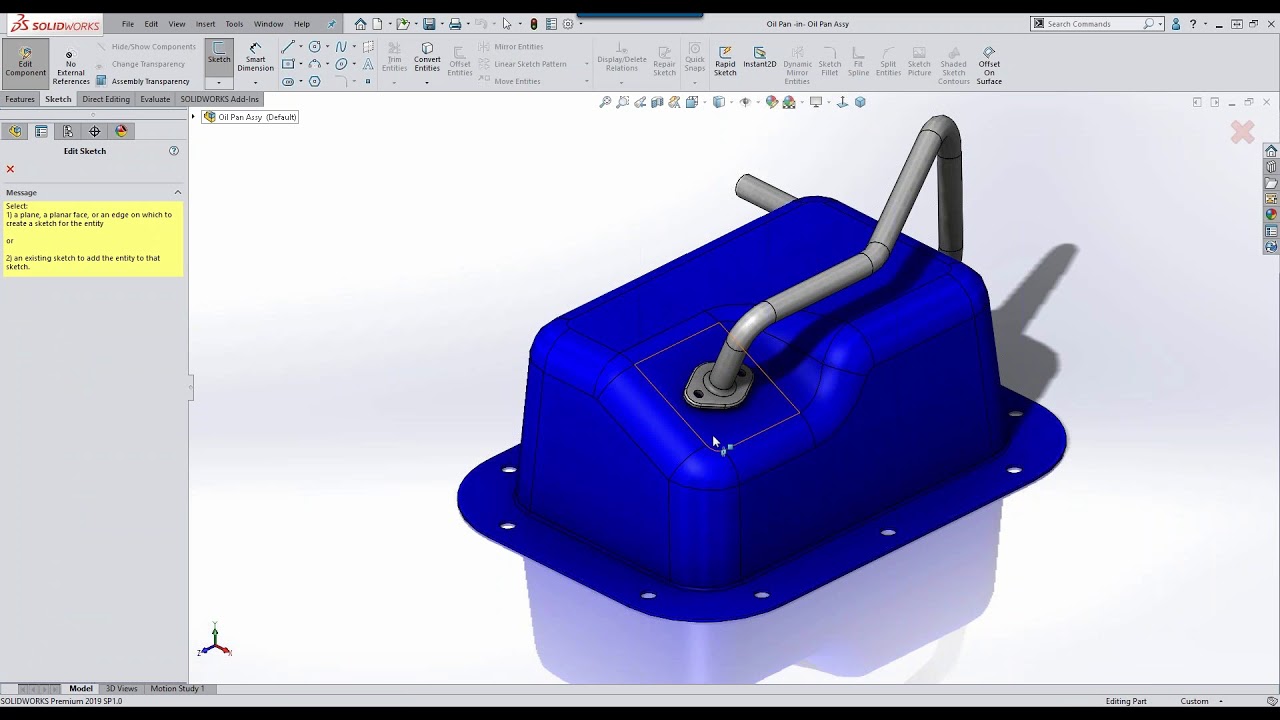Switch to the Features tab

click(x=20, y=99)
